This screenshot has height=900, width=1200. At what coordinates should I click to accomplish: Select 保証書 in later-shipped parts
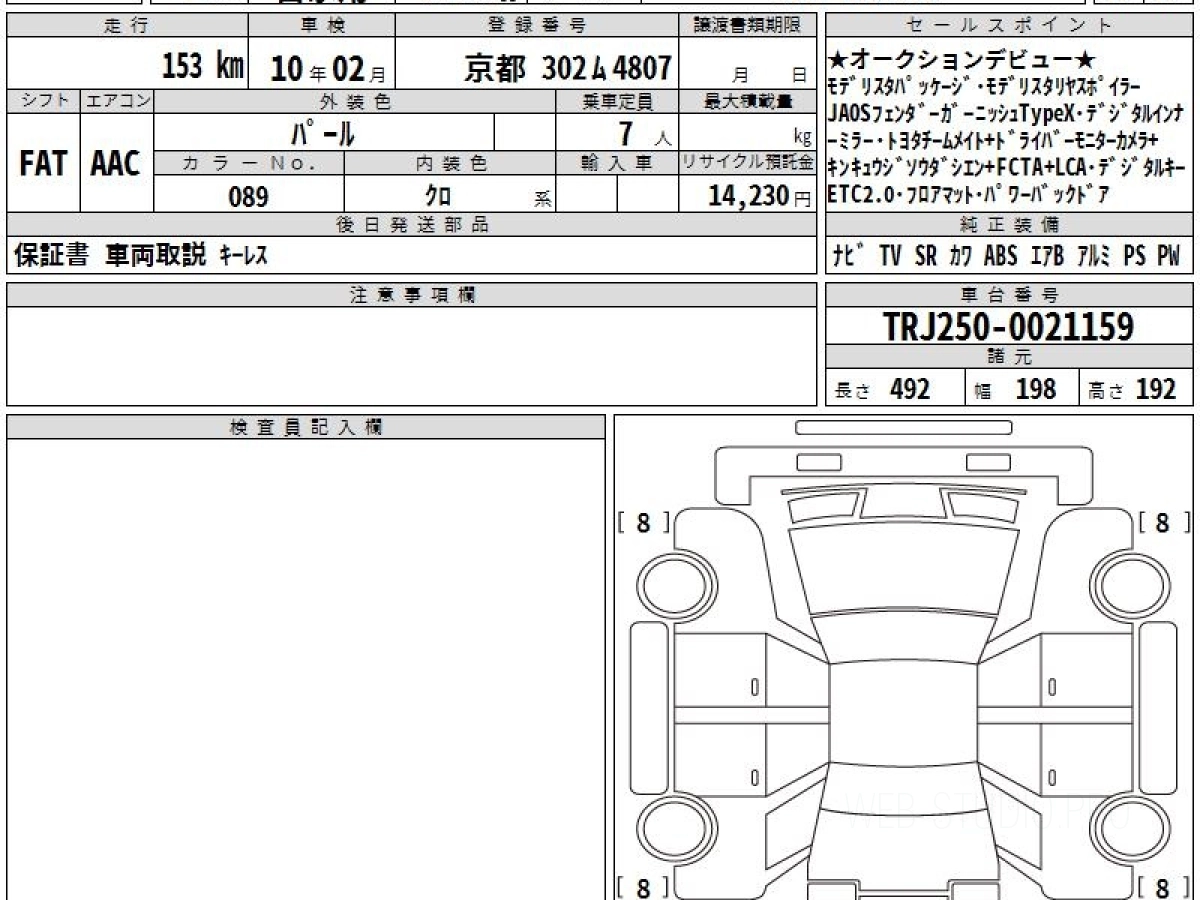[x=51, y=256]
